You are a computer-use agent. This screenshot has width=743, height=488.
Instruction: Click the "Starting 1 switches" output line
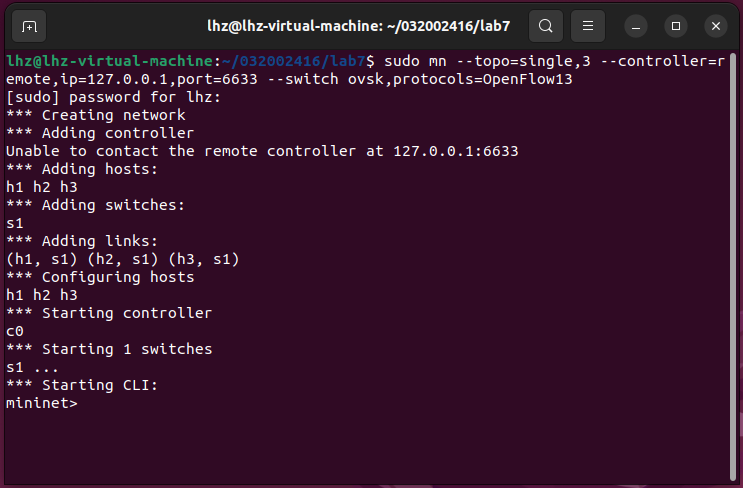(109, 349)
